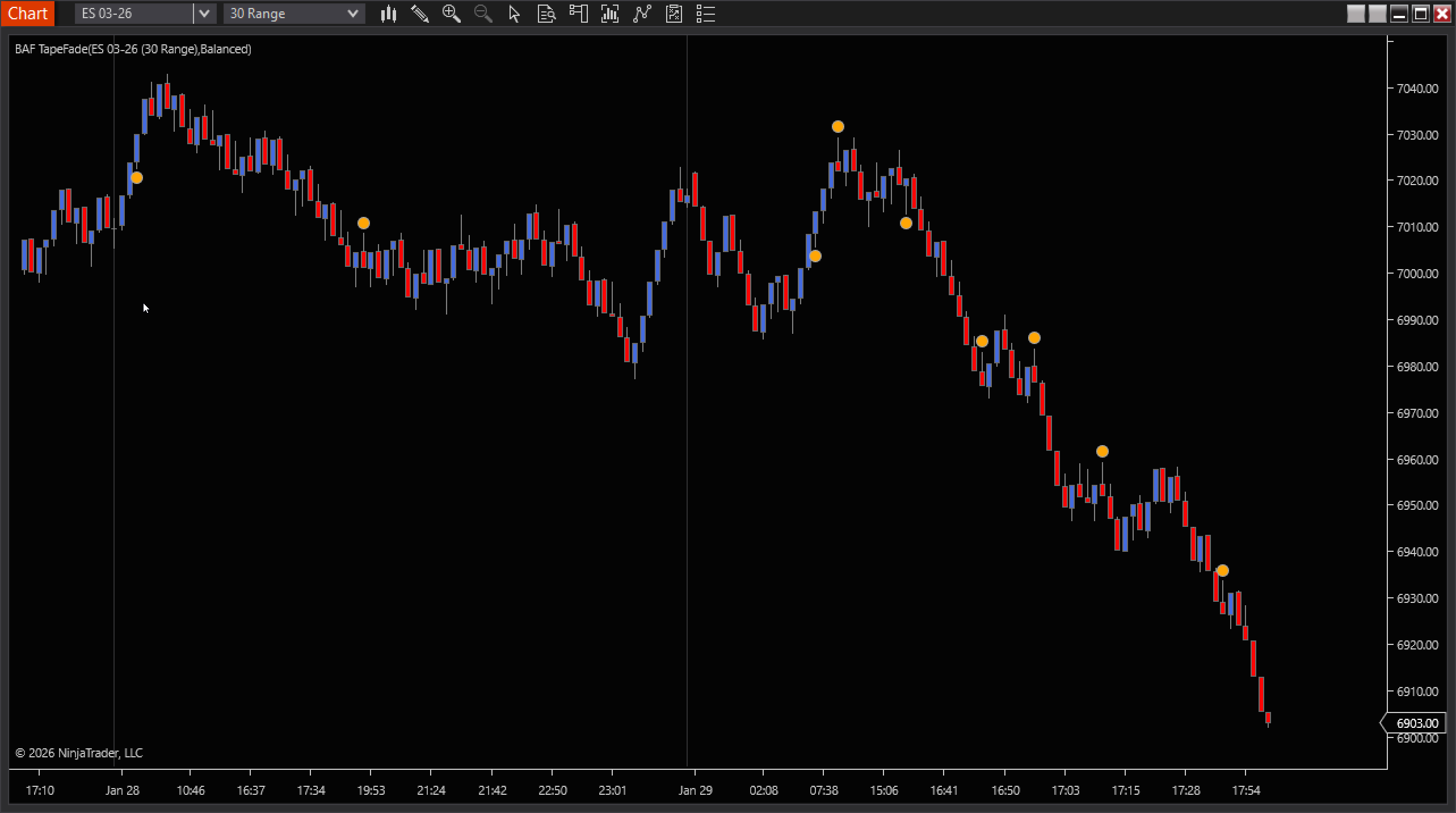1456x813 pixels.
Task: Click the topmost orange dot near 7030
Action: click(838, 127)
